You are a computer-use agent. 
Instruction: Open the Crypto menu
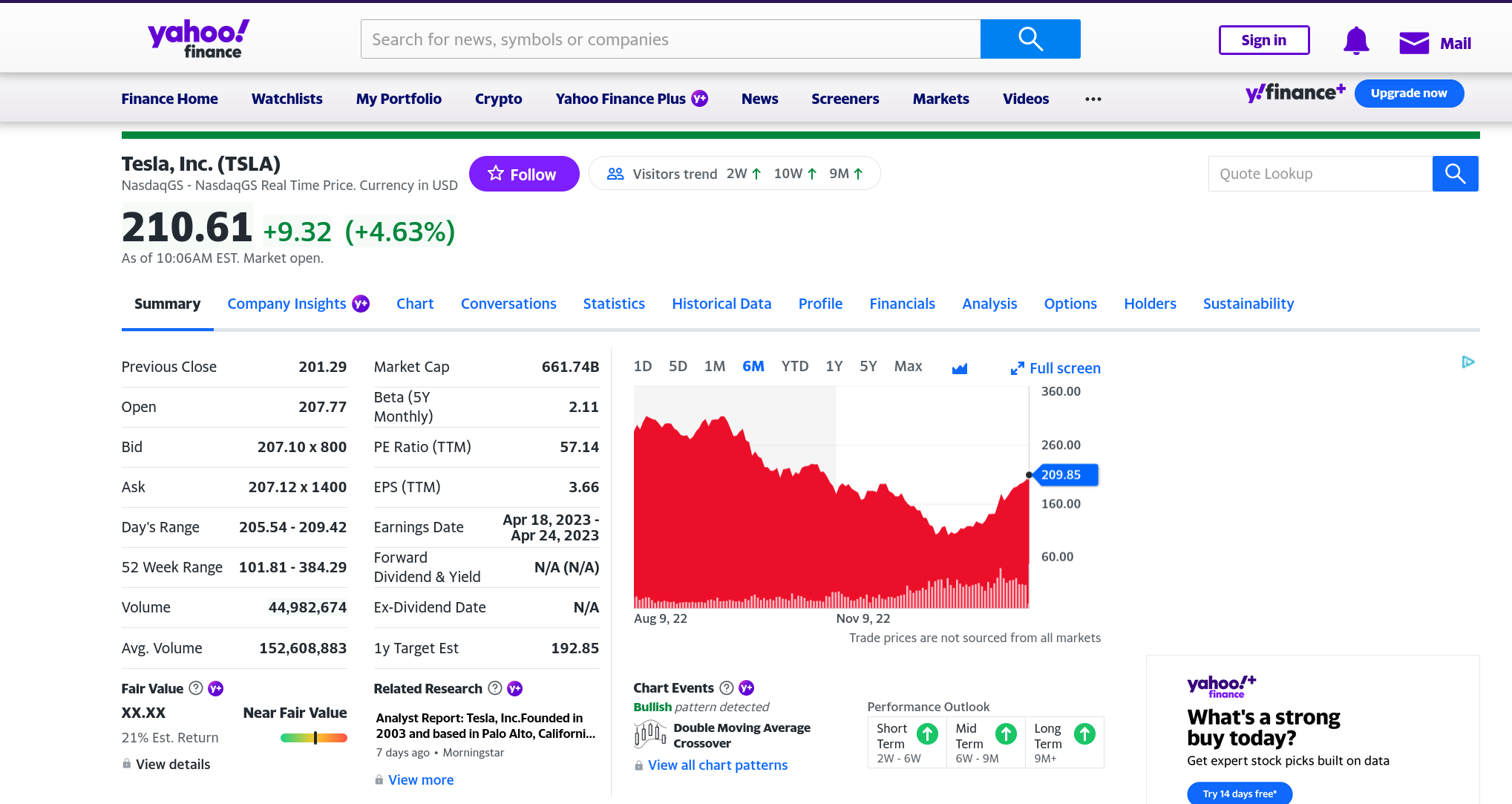(498, 99)
